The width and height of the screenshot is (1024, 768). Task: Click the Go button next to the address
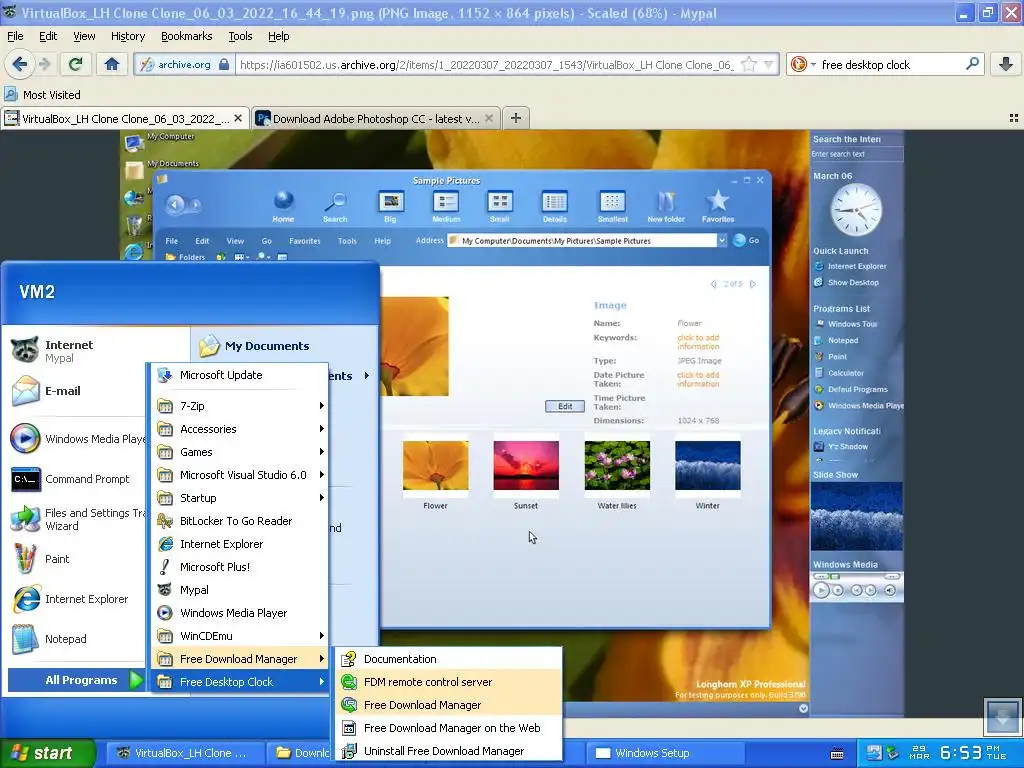pos(746,240)
